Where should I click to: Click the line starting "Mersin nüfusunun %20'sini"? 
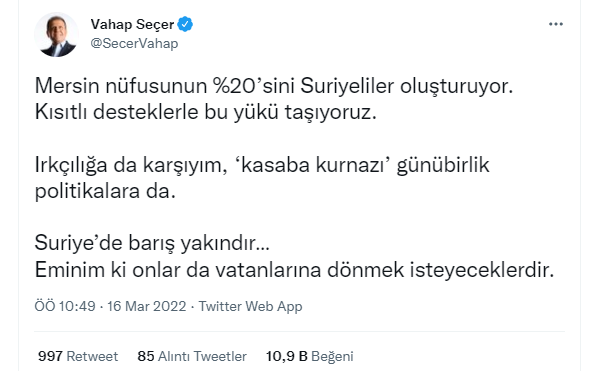coord(274,85)
